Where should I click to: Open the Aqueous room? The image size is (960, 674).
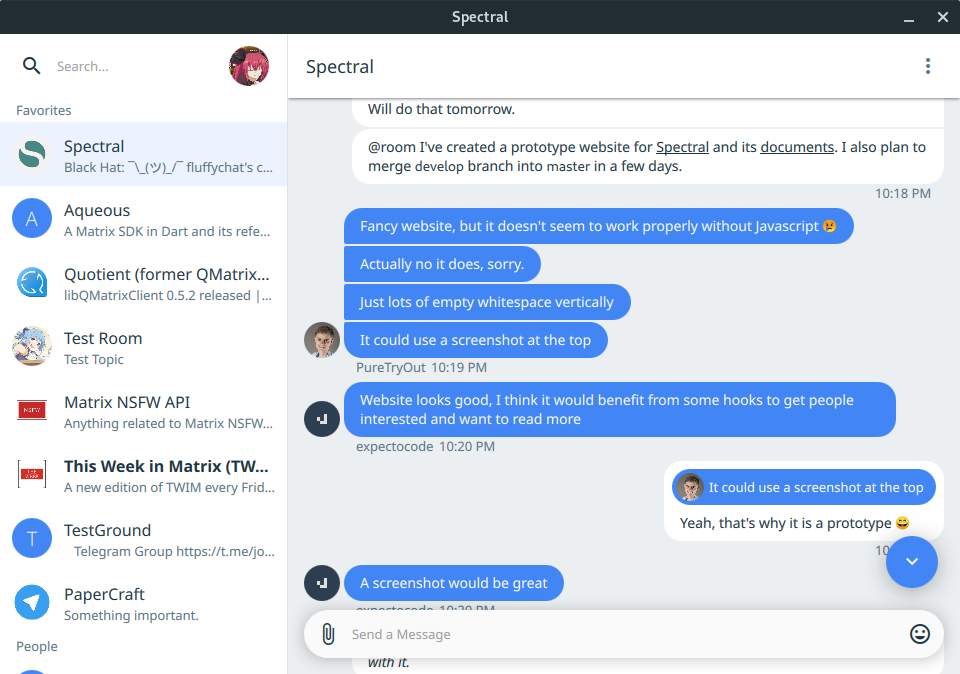pyautogui.click(x=144, y=219)
